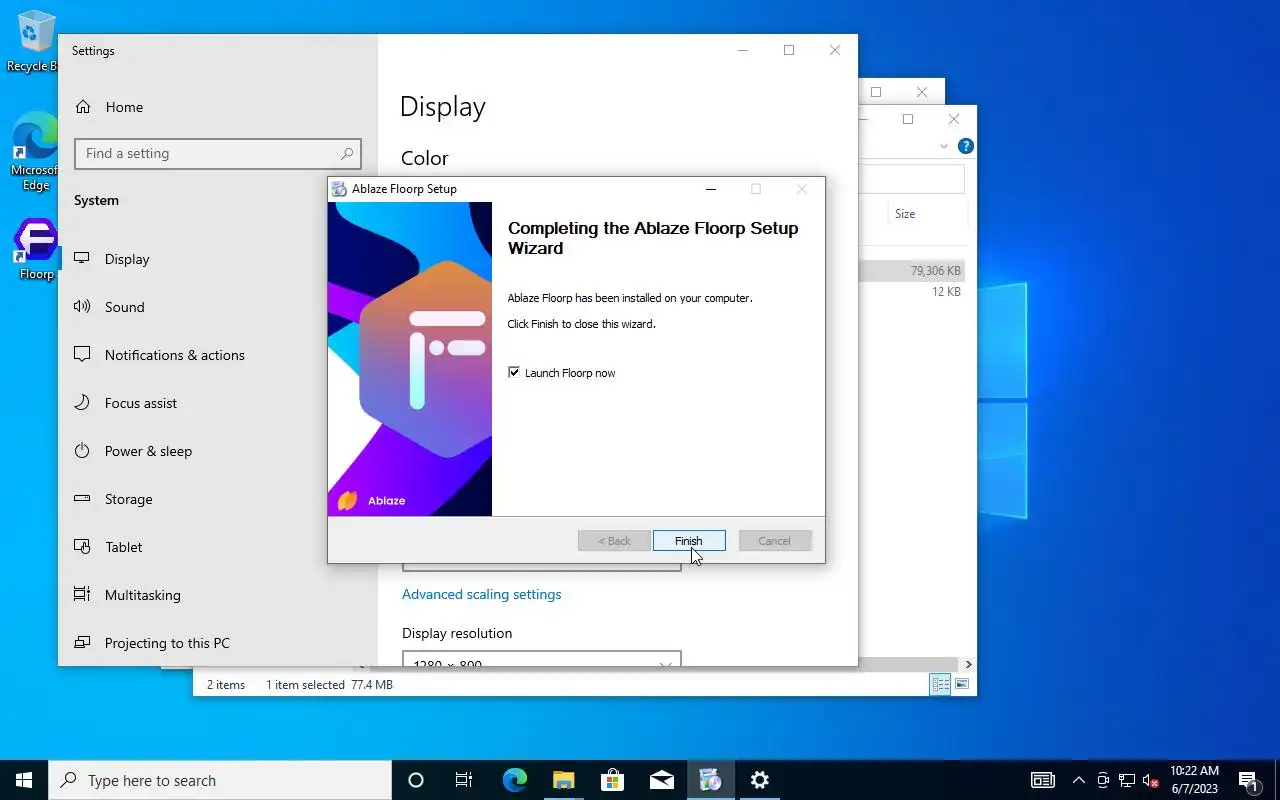Open Task View on the taskbar

coord(464,780)
